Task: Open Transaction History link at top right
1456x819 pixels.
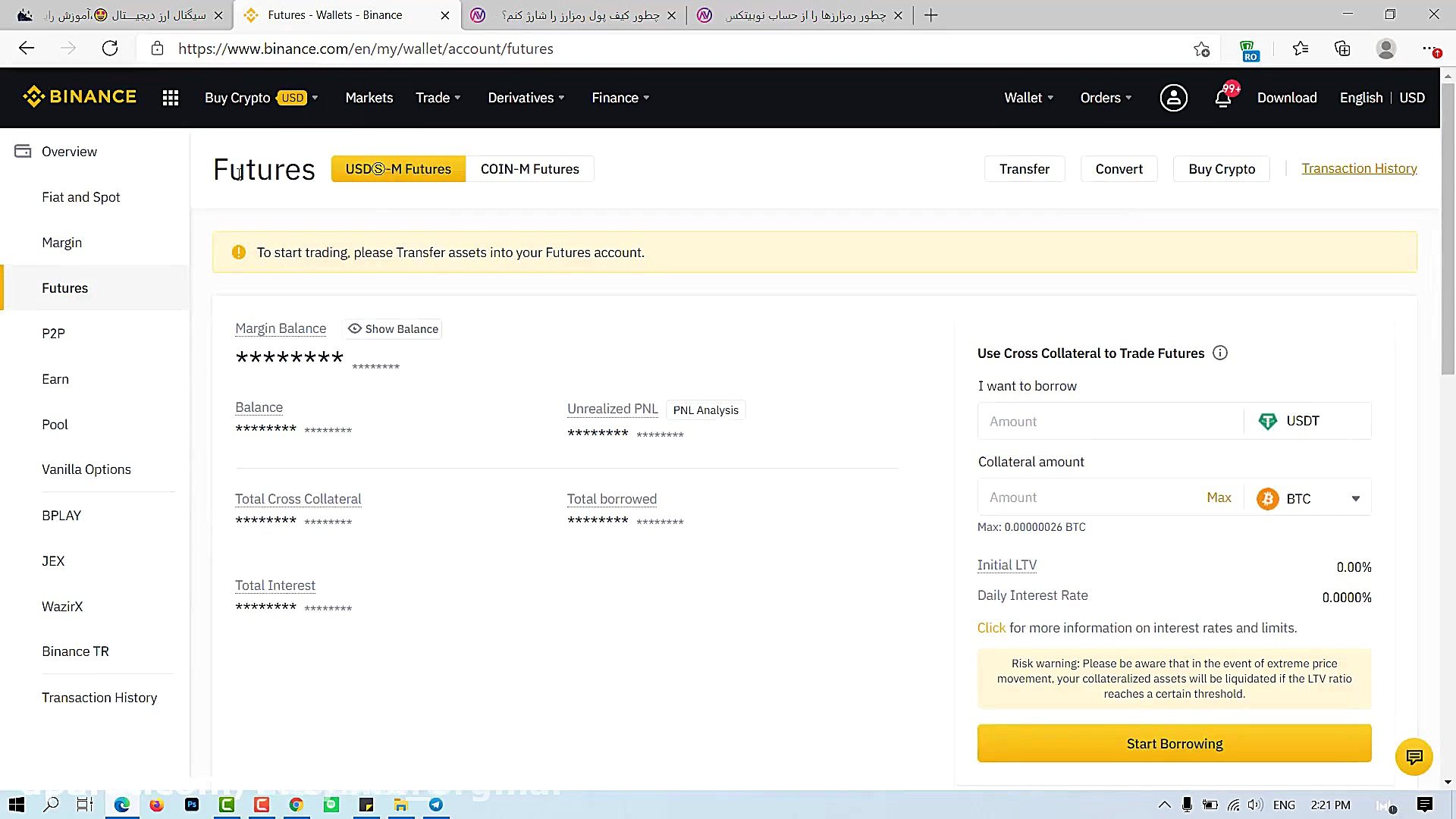Action: tap(1359, 168)
